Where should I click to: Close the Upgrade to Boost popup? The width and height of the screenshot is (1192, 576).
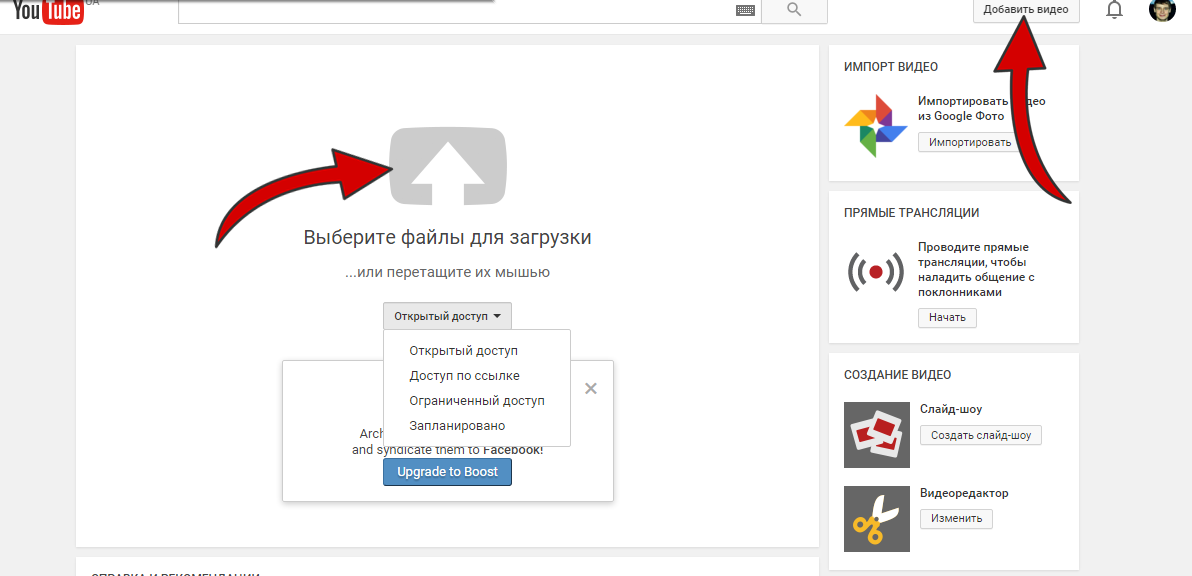pyautogui.click(x=591, y=388)
